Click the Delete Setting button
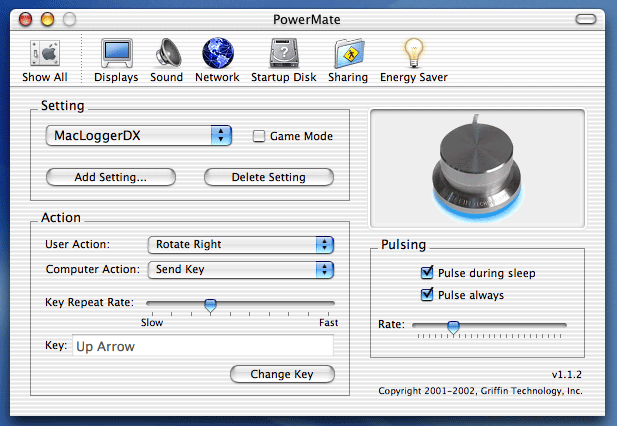 [268, 177]
